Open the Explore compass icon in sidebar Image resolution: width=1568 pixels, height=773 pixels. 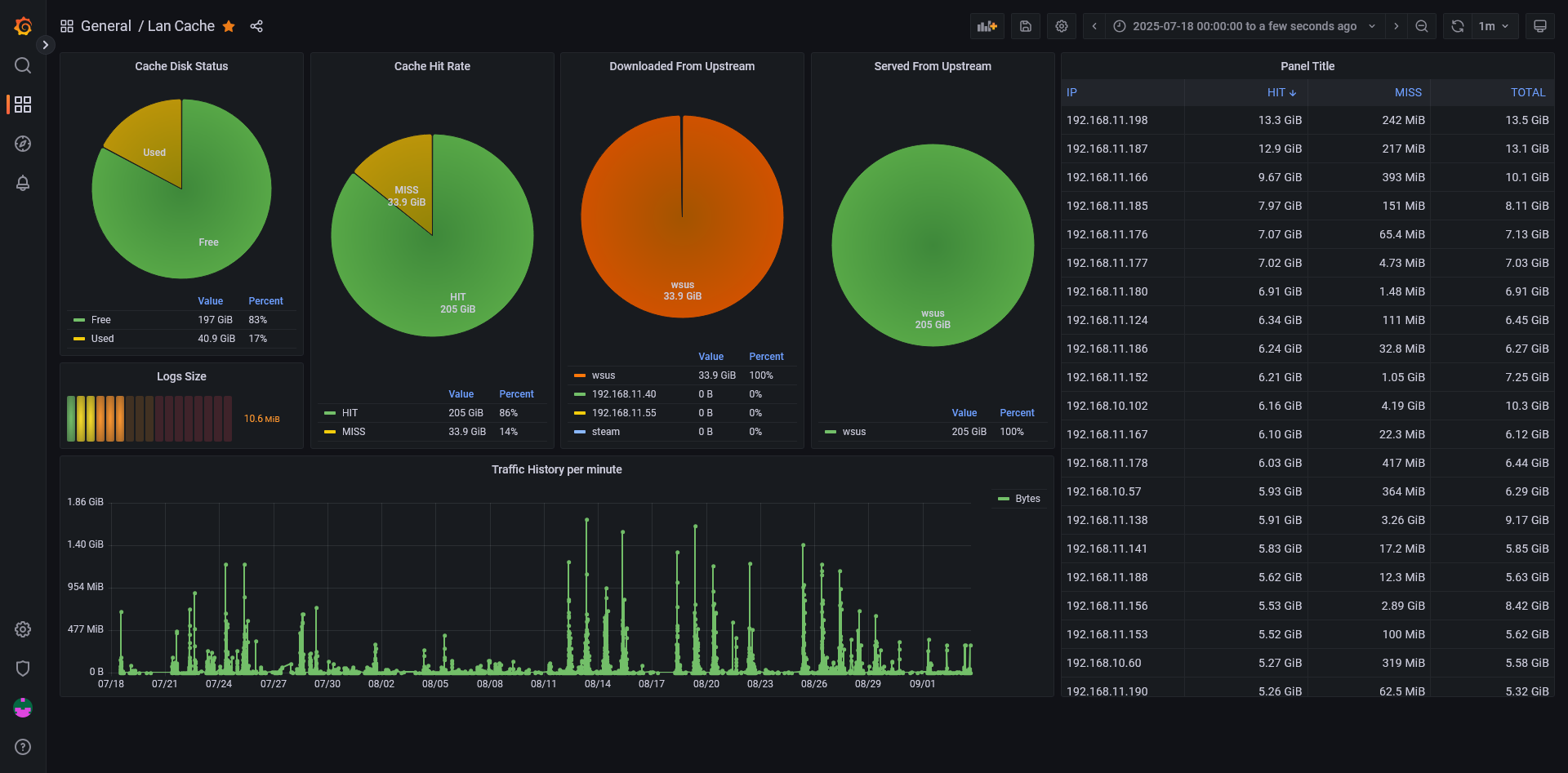[x=23, y=144]
